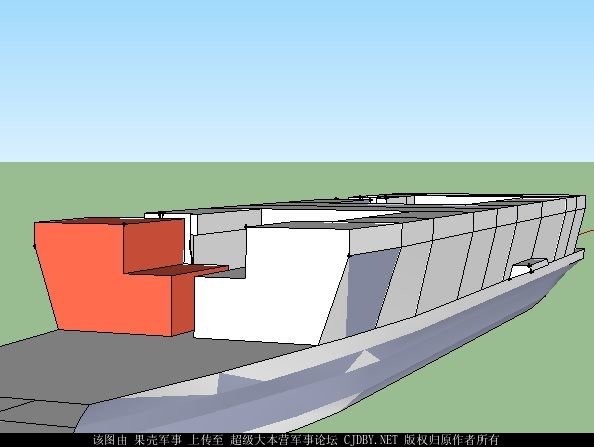Click the 版权归原作者所有 watermark text
This screenshot has height=447, width=594.
[451, 440]
